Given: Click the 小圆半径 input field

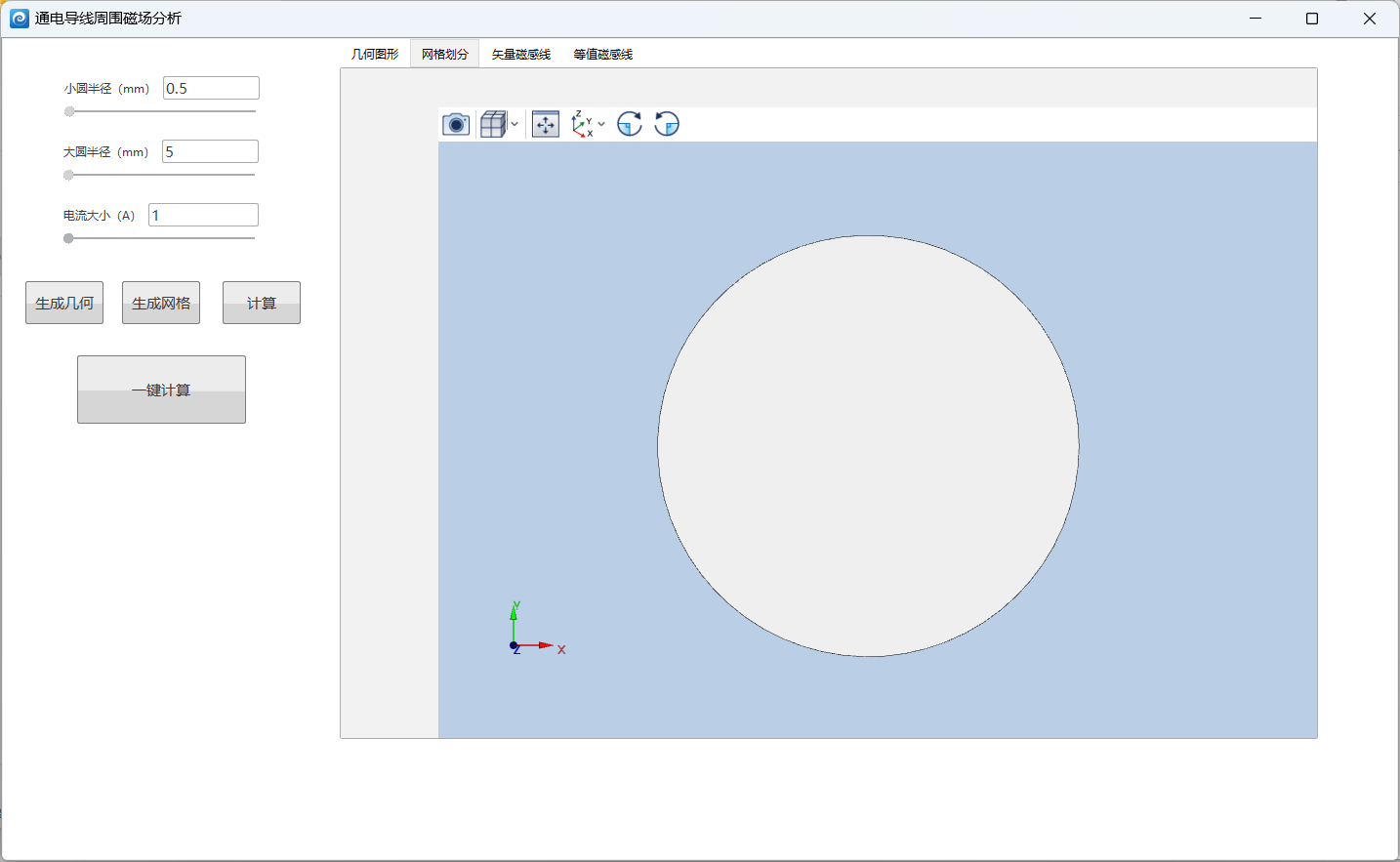Looking at the screenshot, I should 211,88.
